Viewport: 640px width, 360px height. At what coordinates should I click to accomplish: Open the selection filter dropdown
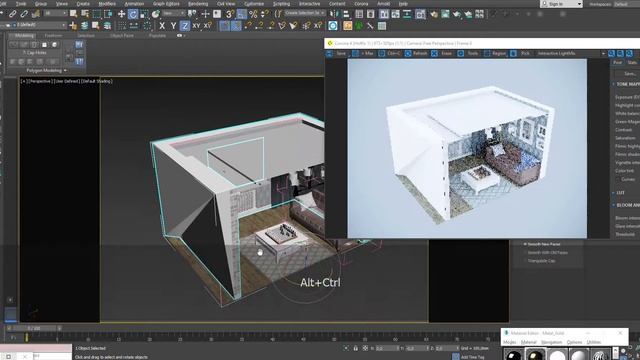[56, 13]
